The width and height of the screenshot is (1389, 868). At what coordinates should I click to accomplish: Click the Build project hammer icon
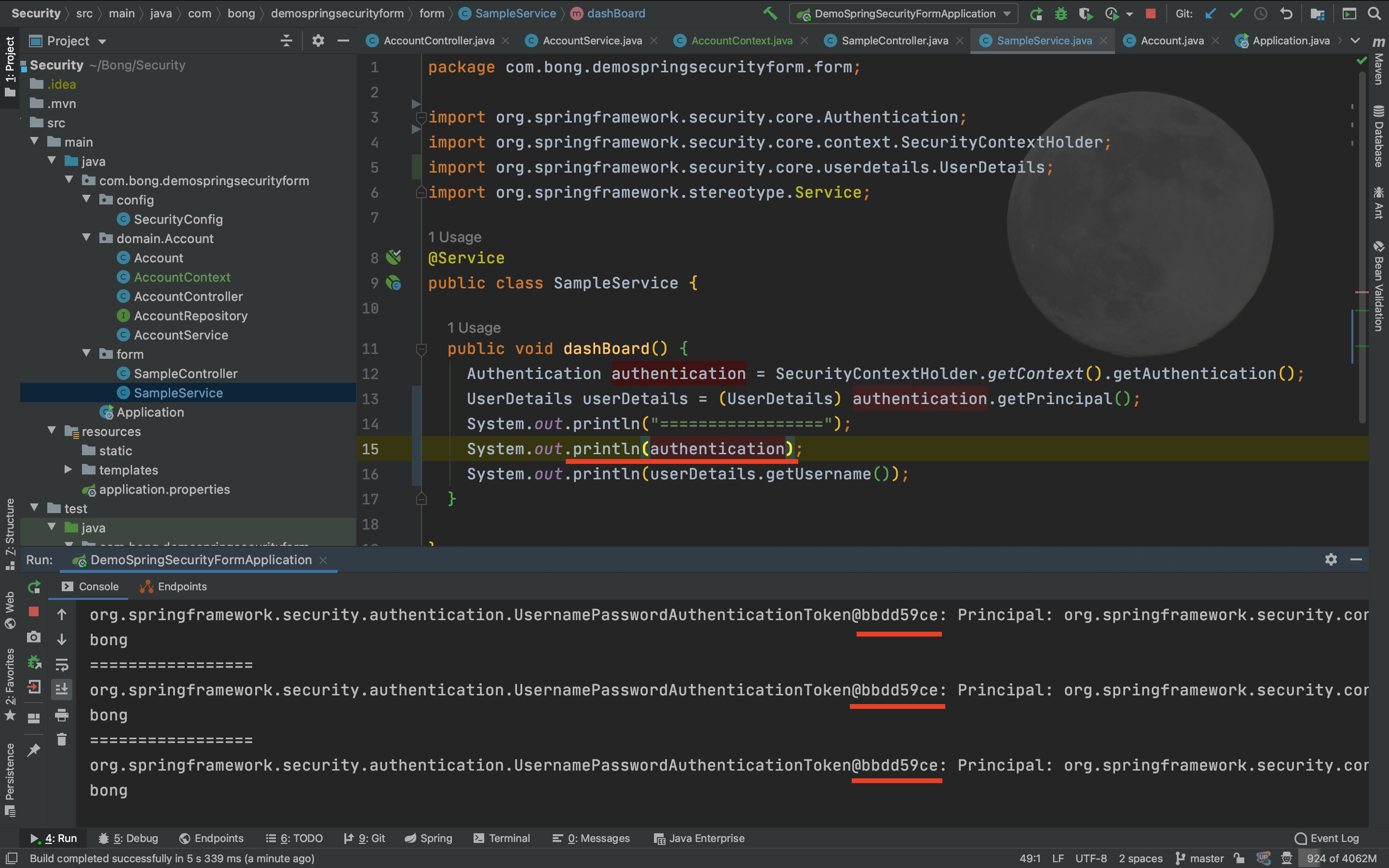pyautogui.click(x=770, y=13)
